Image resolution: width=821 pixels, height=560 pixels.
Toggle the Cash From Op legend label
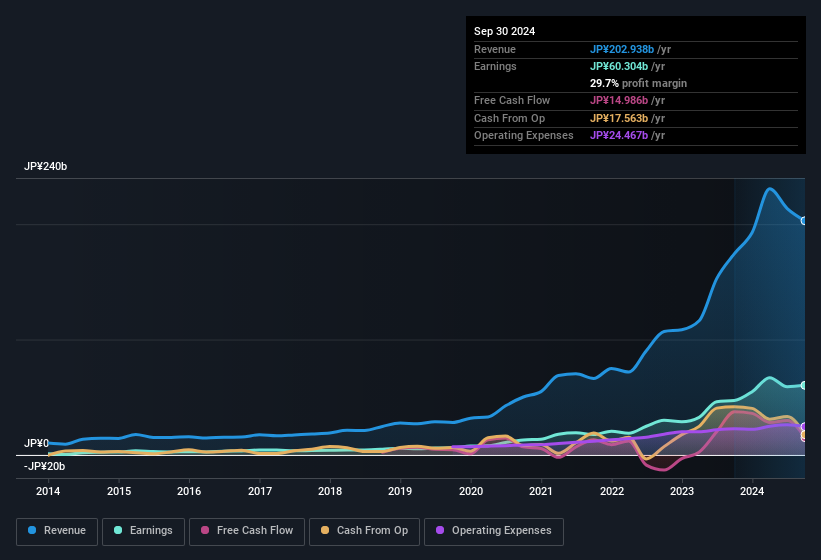[x=372, y=531]
